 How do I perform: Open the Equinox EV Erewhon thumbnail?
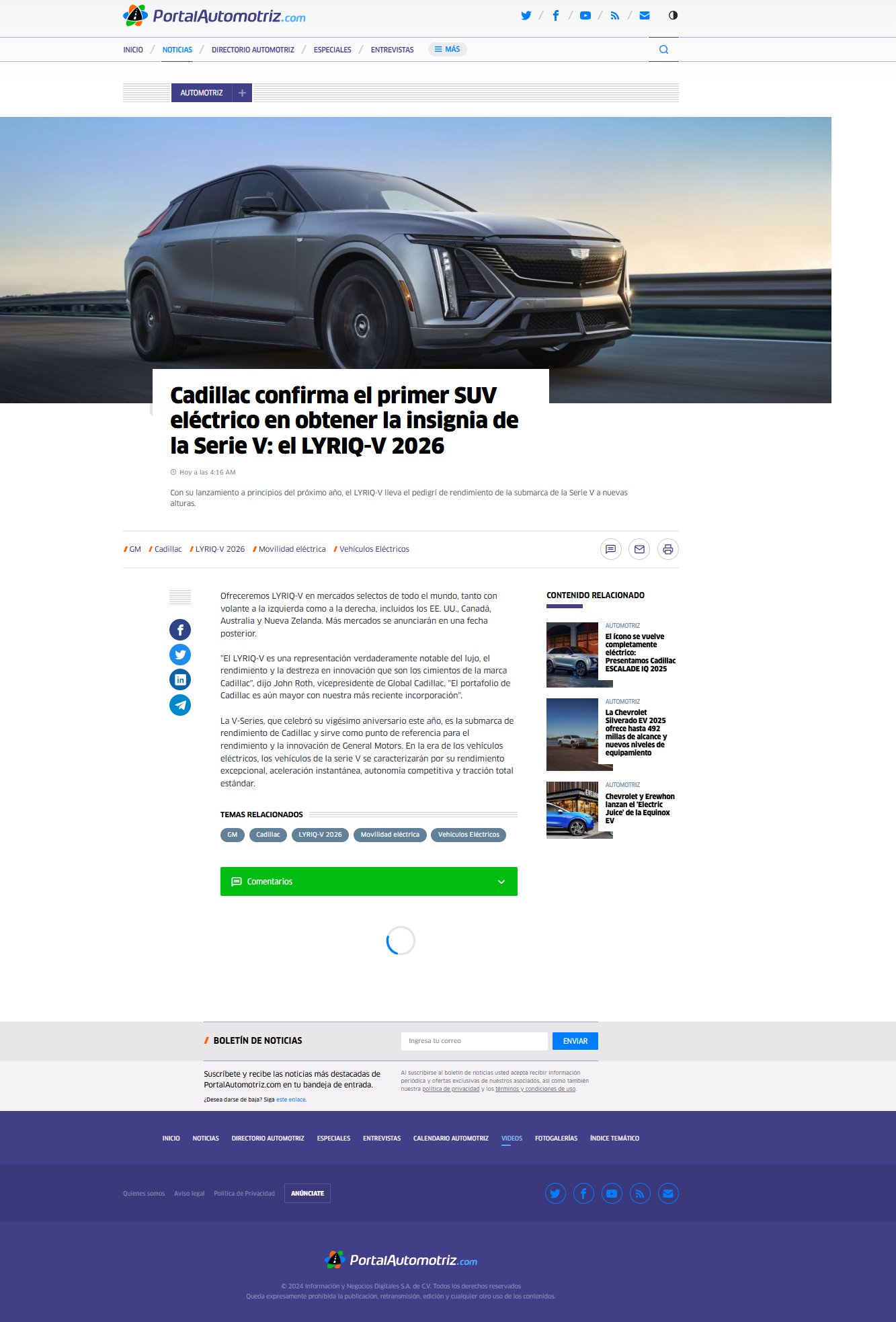pos(572,810)
